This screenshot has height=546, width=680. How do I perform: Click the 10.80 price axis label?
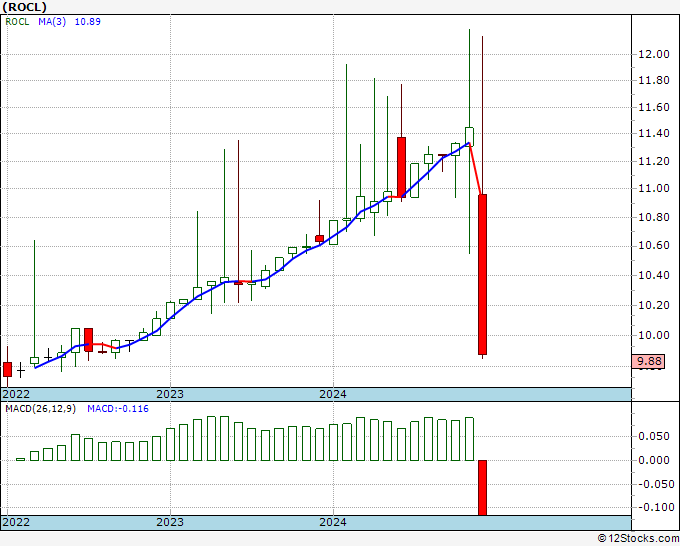[654, 217]
